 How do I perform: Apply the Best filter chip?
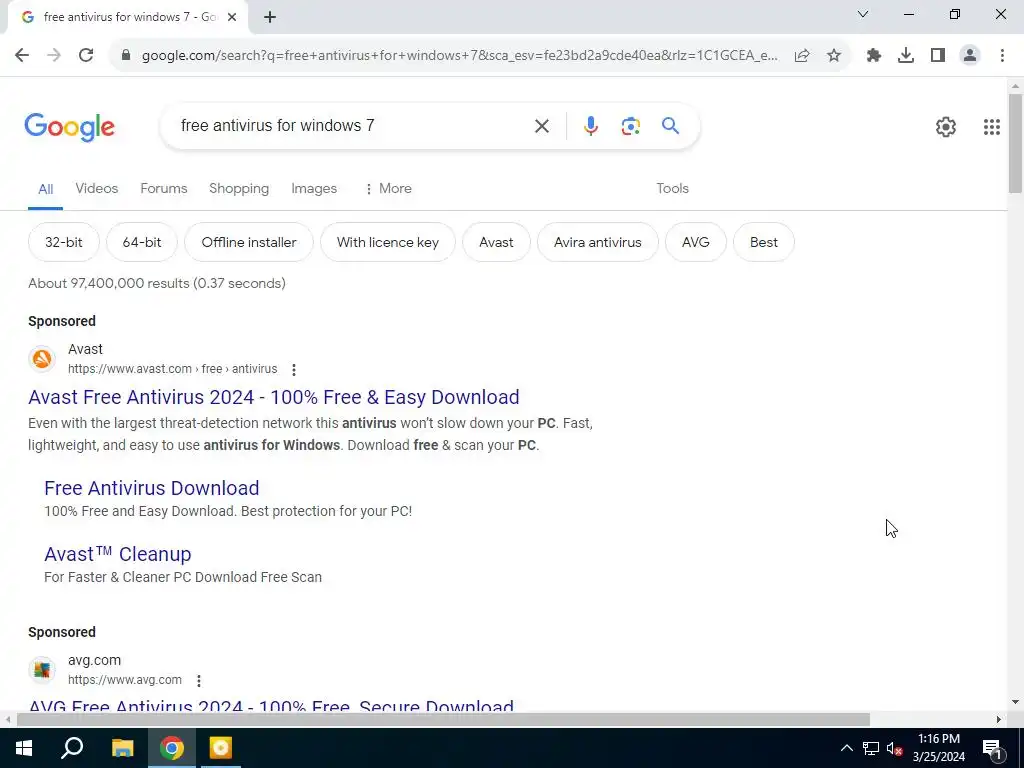coord(763,242)
